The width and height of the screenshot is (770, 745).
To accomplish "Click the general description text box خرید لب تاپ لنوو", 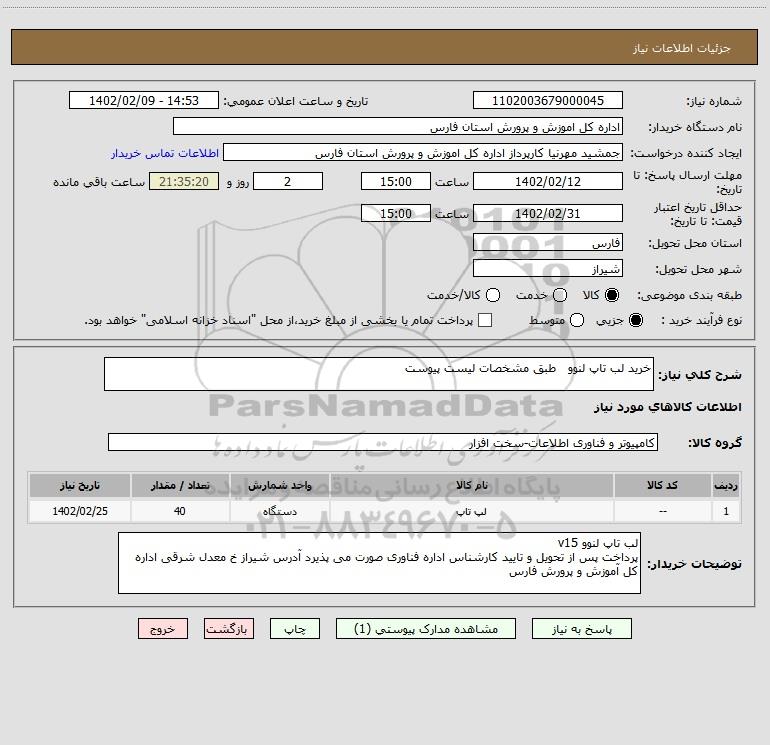I will [379, 374].
